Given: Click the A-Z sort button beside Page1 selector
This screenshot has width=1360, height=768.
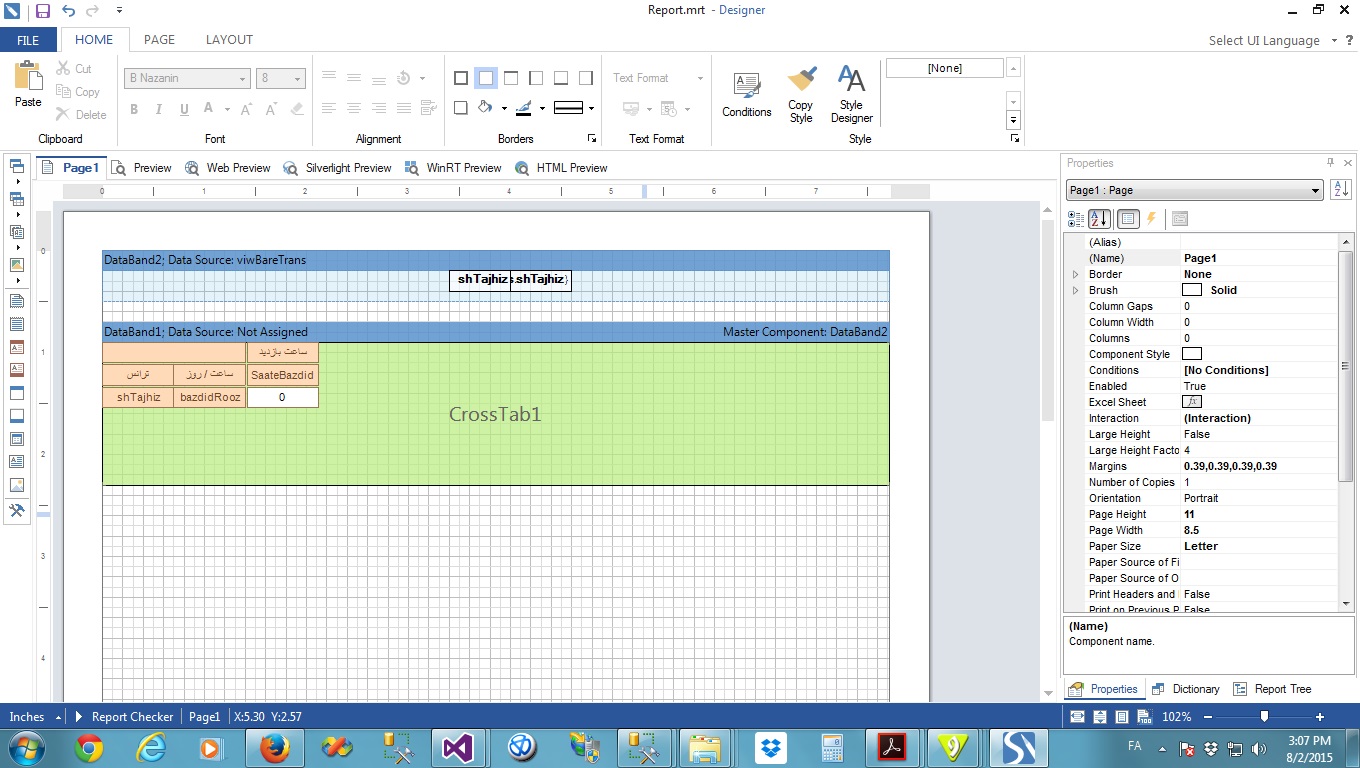Looking at the screenshot, I should [1341, 190].
